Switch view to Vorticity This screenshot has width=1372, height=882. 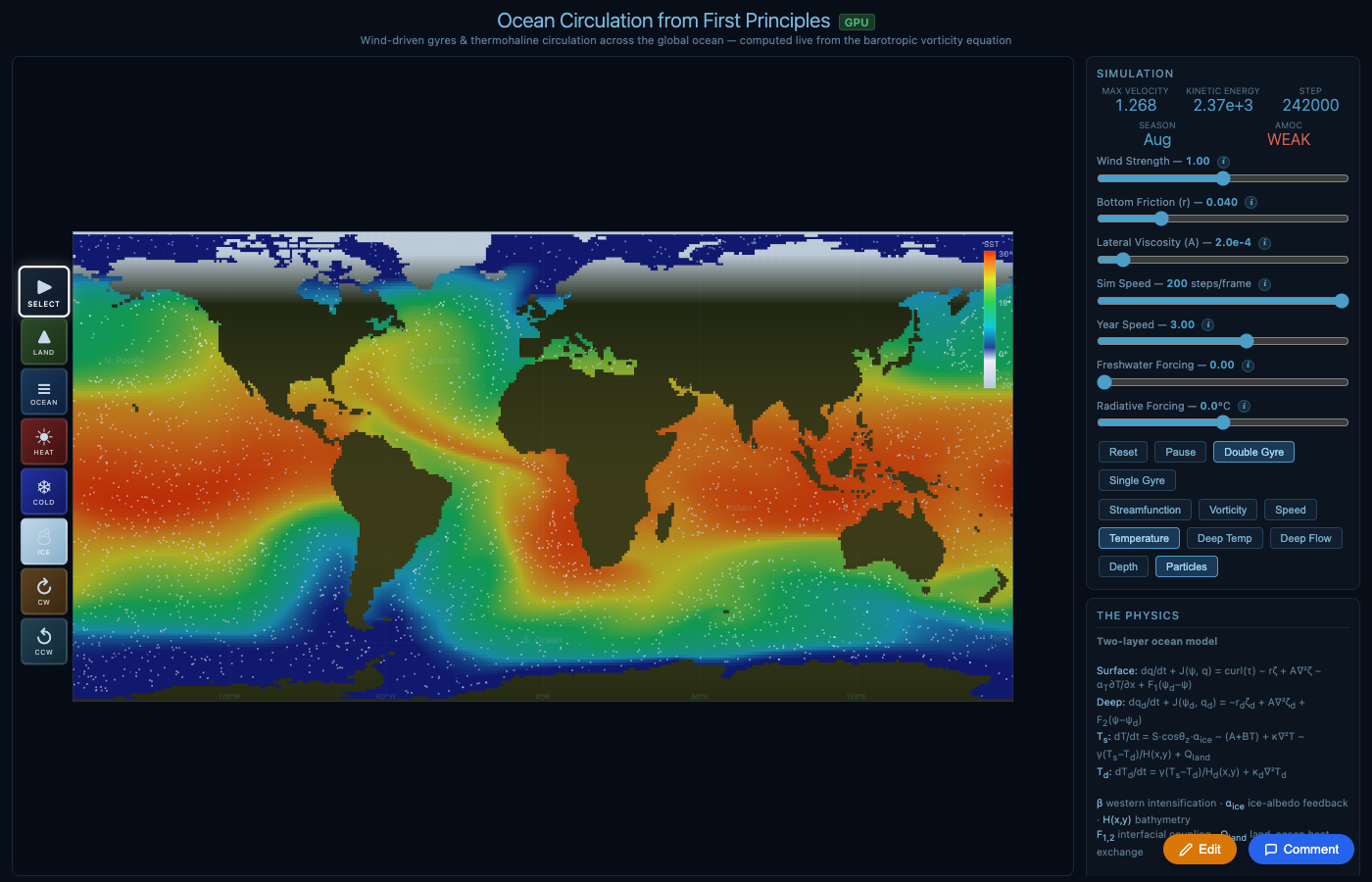[1227, 510]
